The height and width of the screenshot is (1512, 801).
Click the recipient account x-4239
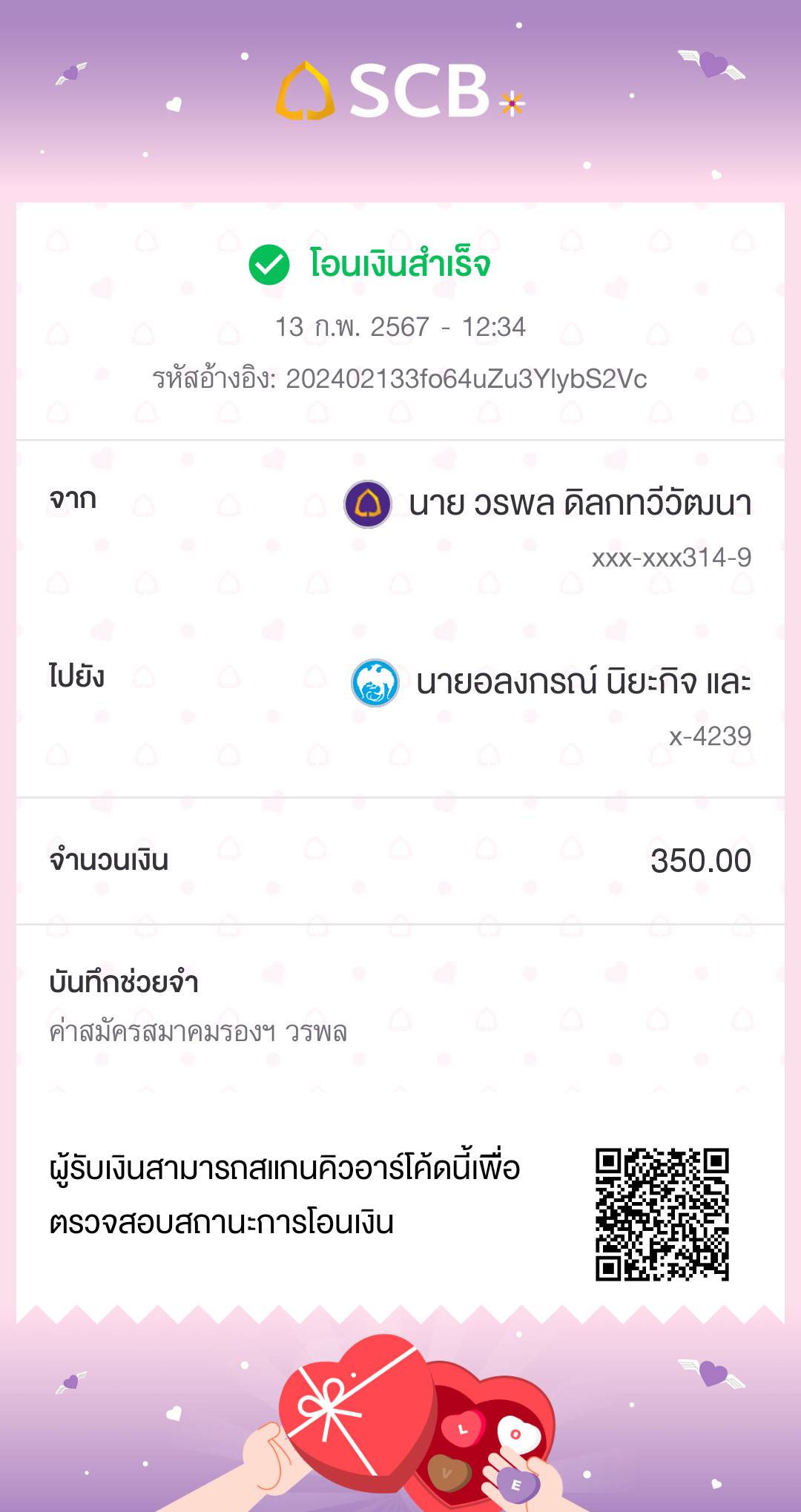pyautogui.click(x=710, y=736)
